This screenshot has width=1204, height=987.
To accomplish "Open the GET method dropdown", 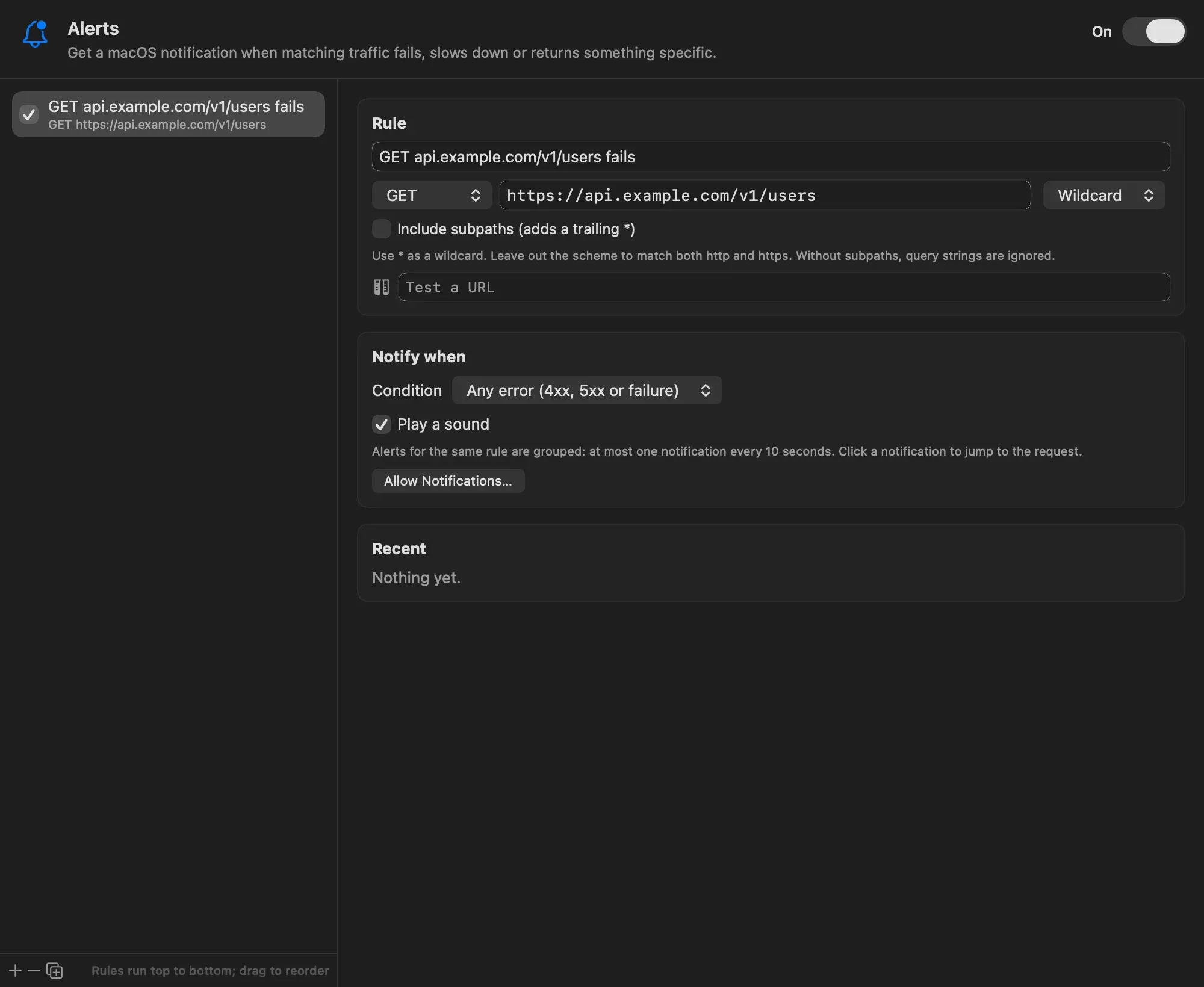I will pos(432,195).
